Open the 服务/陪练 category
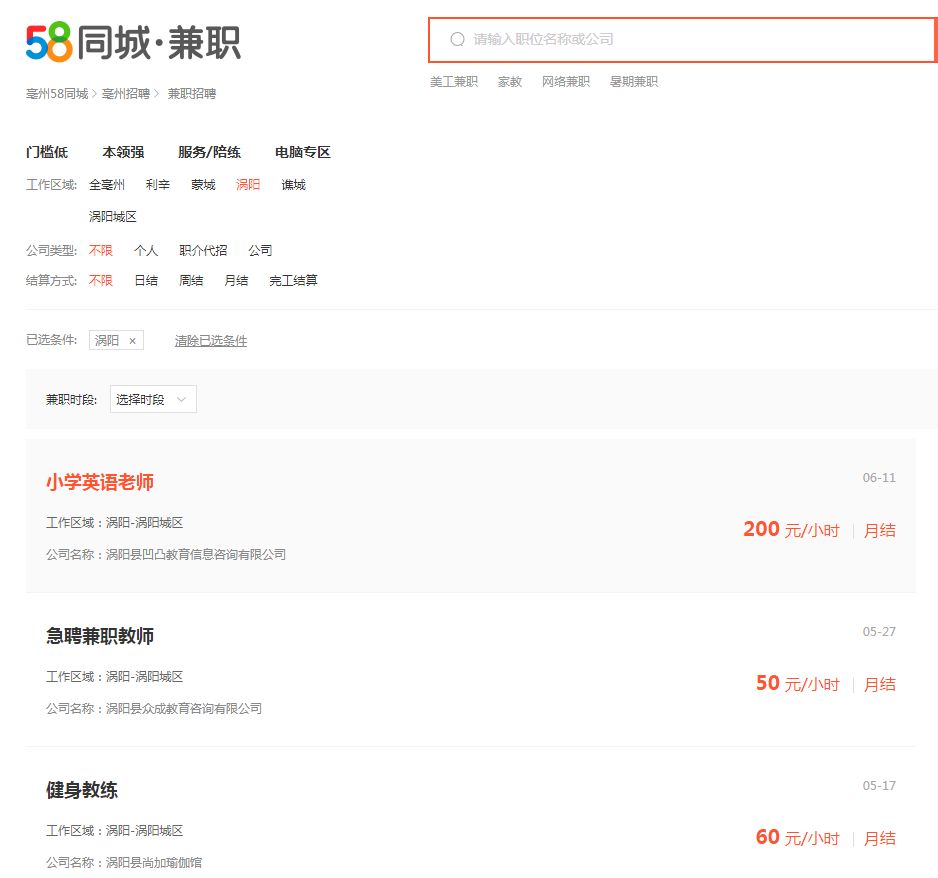 coord(209,153)
